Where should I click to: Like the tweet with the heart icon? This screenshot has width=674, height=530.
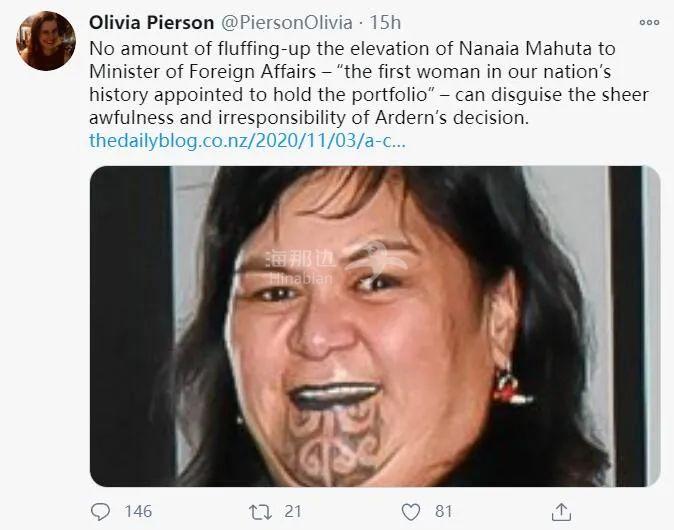point(410,511)
